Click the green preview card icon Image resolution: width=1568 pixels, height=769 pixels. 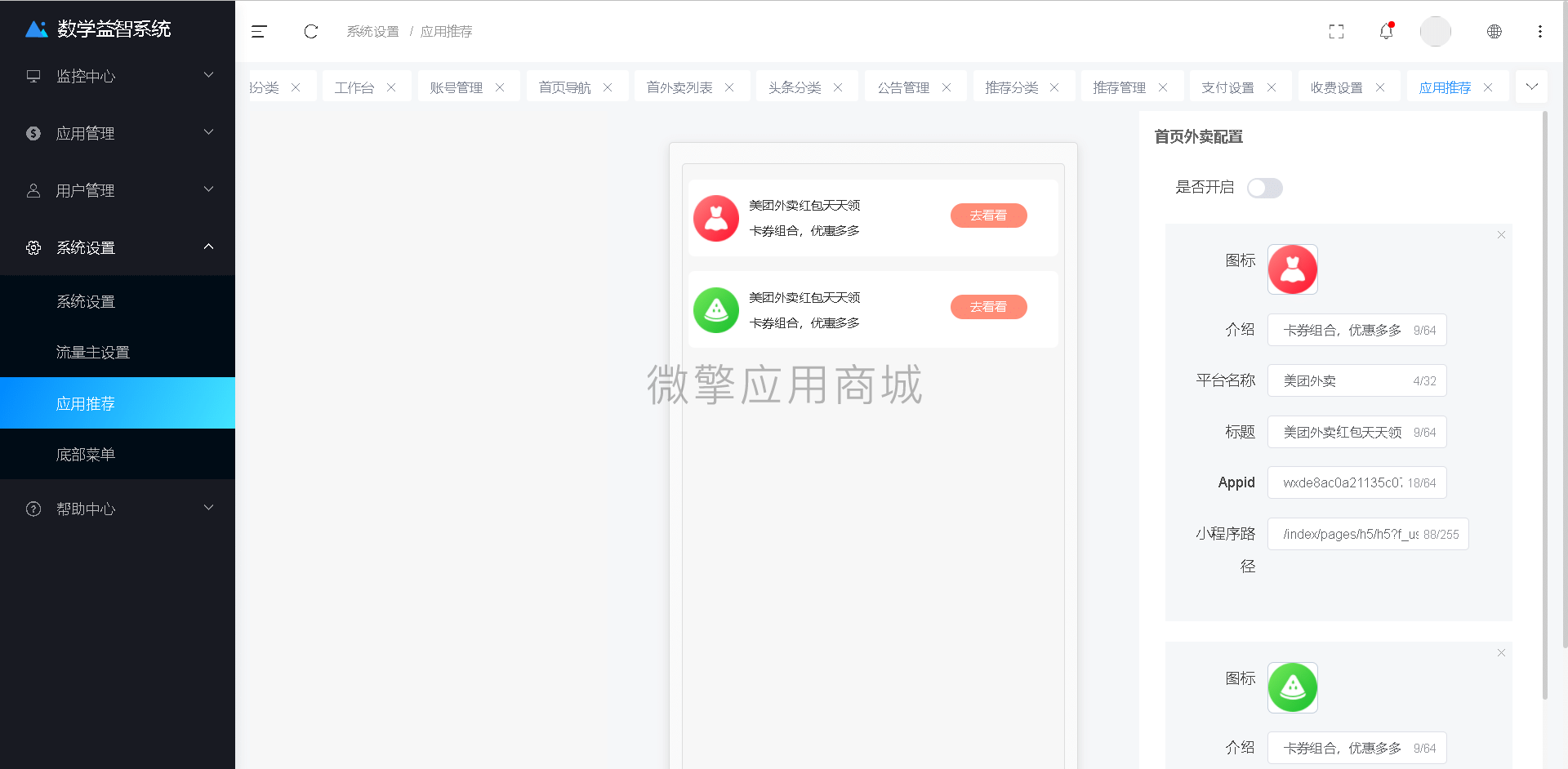click(716, 310)
